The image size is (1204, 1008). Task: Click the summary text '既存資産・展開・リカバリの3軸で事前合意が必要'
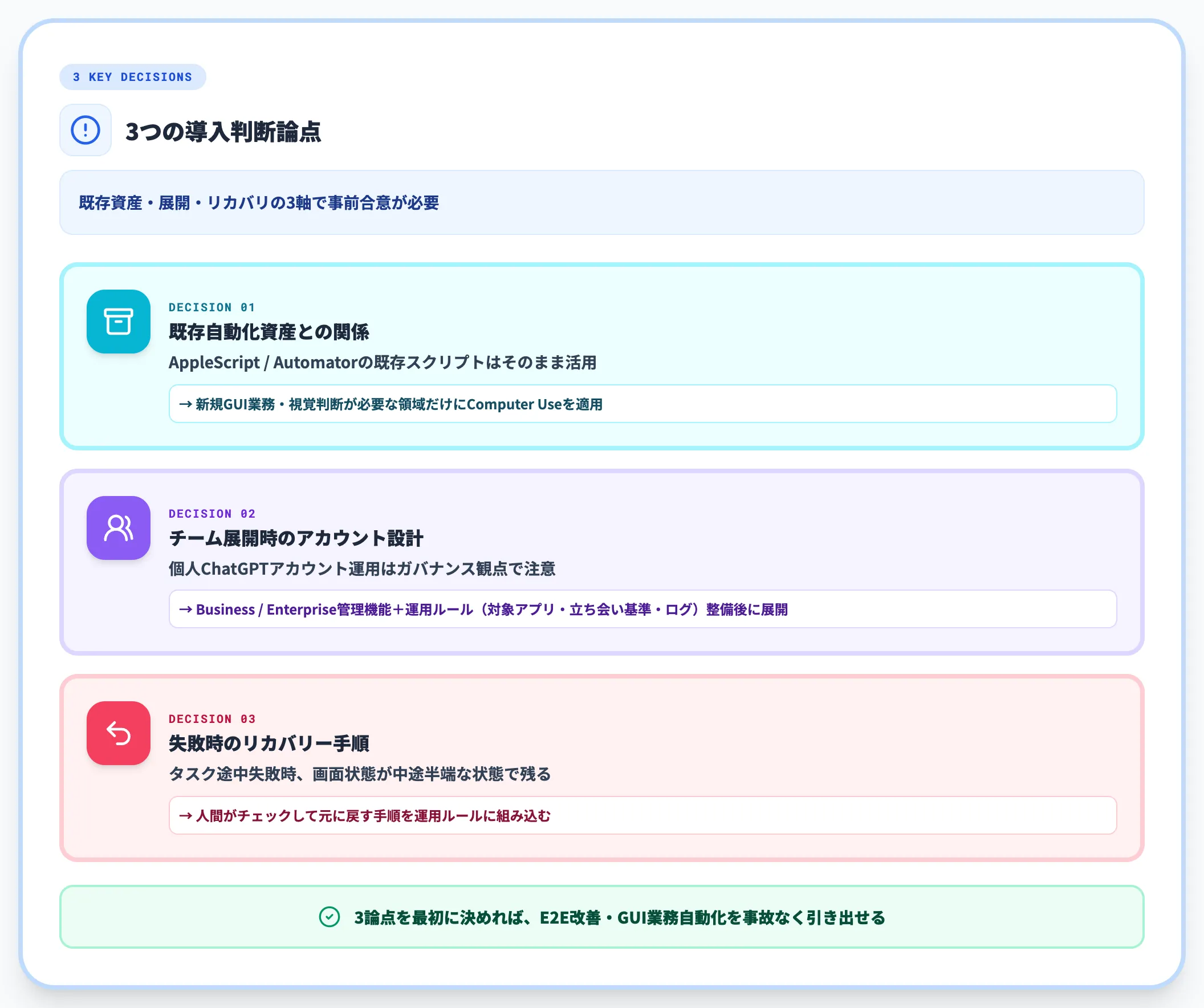point(259,202)
